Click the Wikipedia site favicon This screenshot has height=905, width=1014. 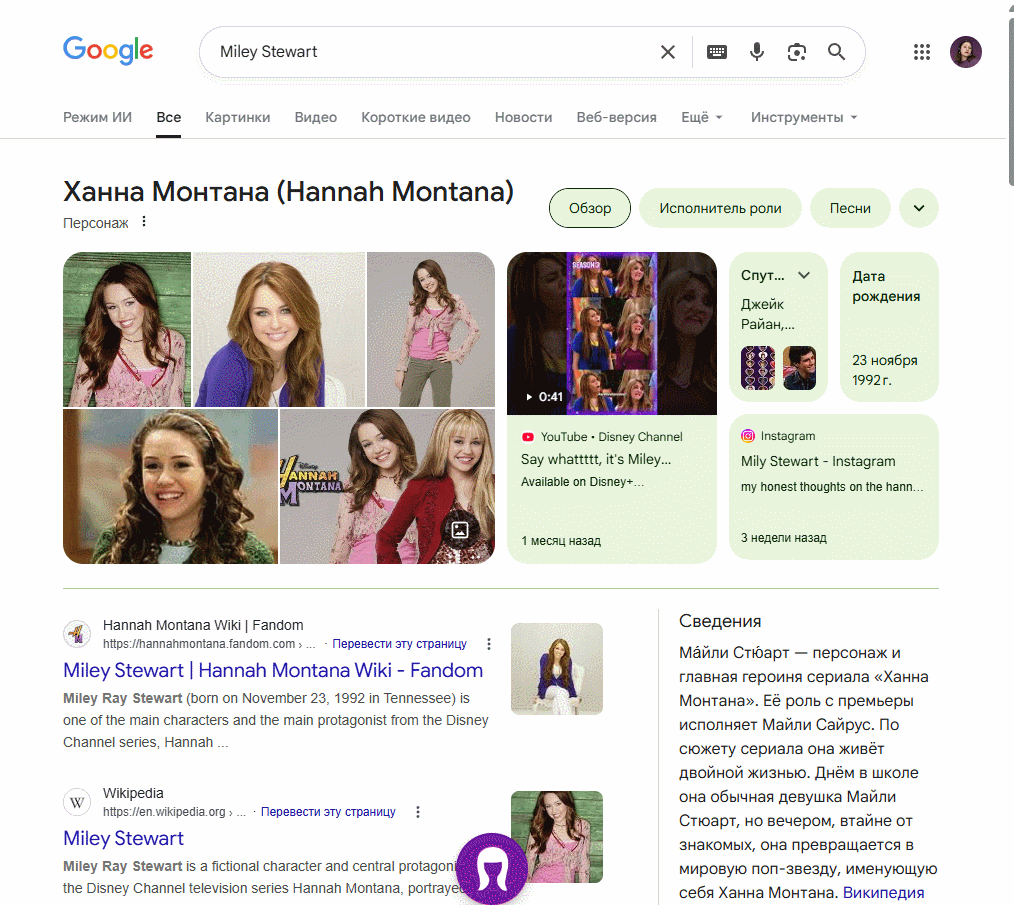pyautogui.click(x=77, y=802)
